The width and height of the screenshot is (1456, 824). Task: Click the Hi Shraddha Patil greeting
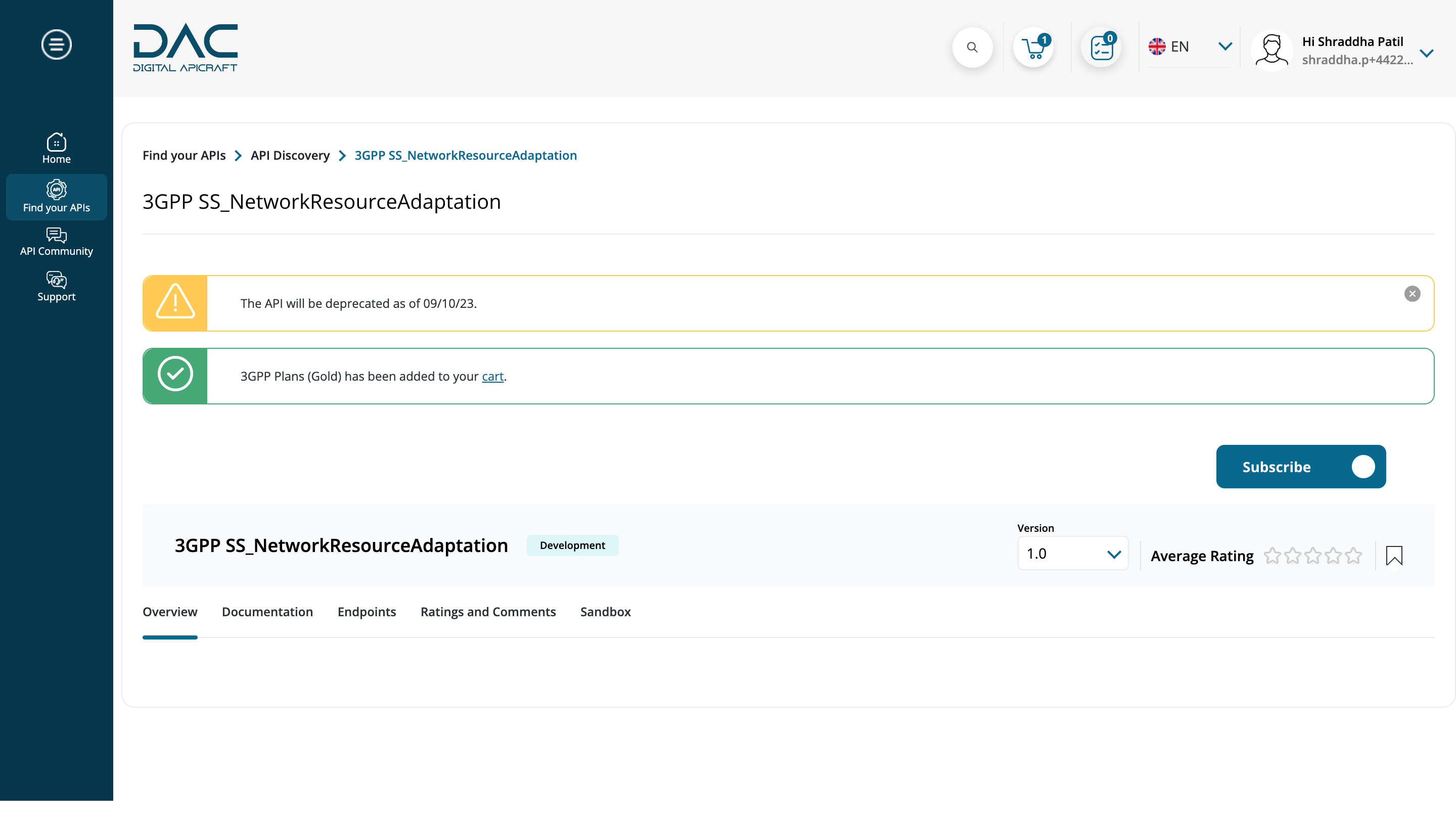tap(1352, 41)
